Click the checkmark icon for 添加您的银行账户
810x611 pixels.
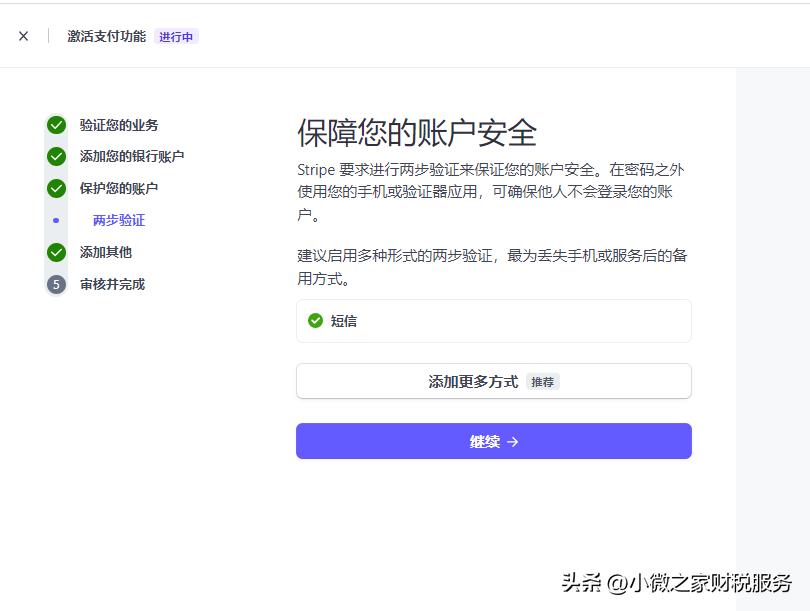click(56, 156)
